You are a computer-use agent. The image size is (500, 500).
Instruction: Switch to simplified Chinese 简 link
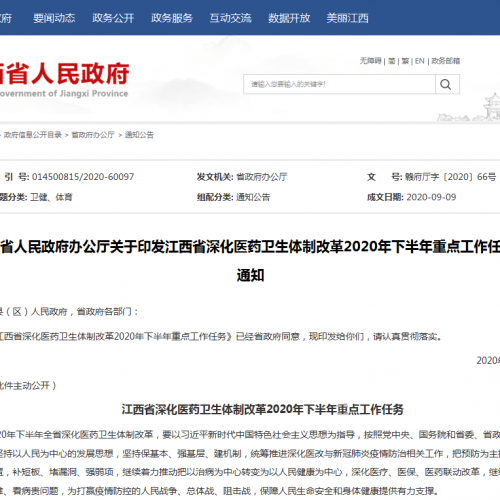coord(392,61)
